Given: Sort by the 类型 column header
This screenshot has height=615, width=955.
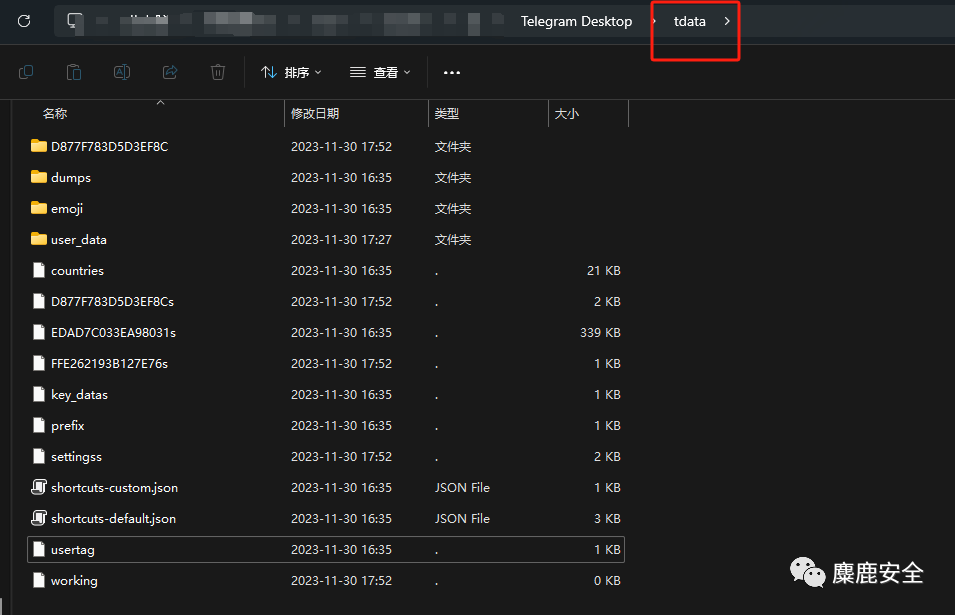Looking at the screenshot, I should pos(446,113).
